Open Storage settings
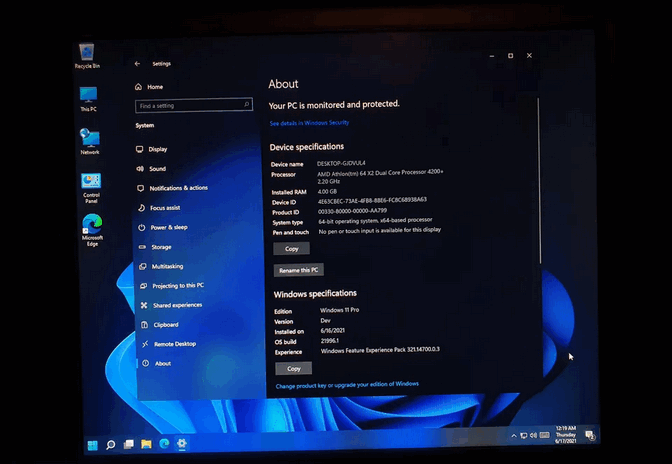 [155, 247]
